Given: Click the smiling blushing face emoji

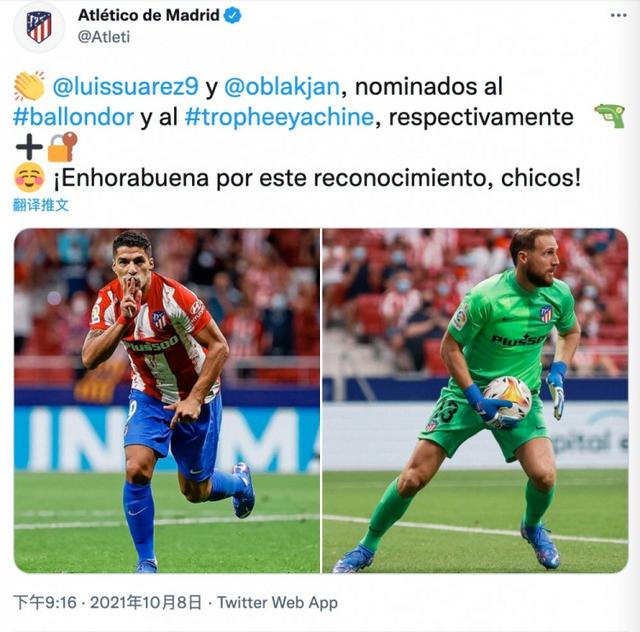Looking at the screenshot, I should pyautogui.click(x=29, y=178).
